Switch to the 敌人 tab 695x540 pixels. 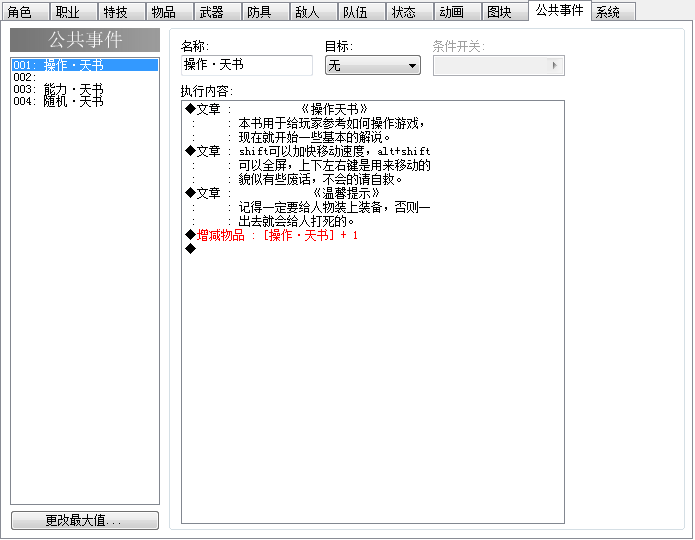point(313,12)
